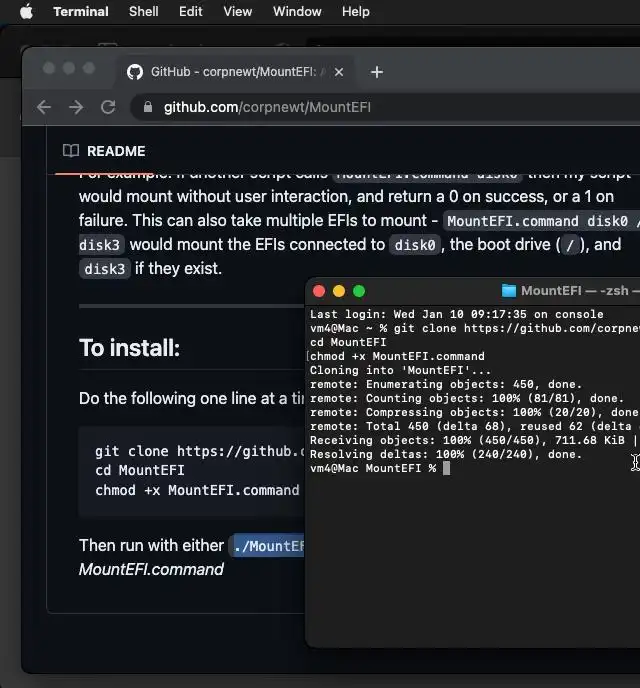Click the folder icon in Terminal title bar

point(508,290)
